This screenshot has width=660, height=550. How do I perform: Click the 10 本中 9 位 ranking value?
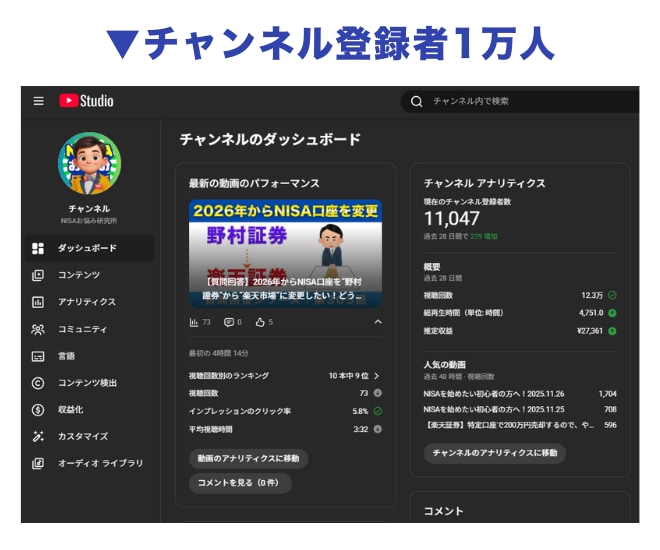point(349,376)
